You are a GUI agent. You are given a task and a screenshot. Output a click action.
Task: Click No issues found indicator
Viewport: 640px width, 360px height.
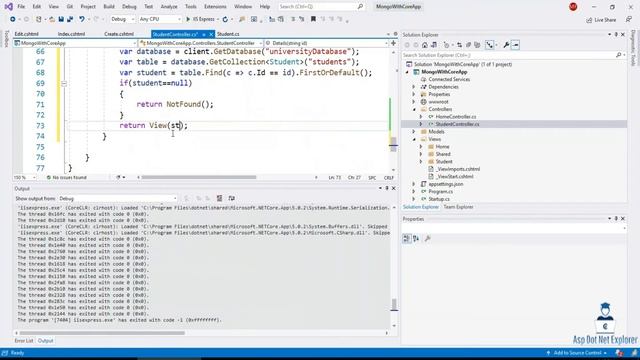coord(66,178)
